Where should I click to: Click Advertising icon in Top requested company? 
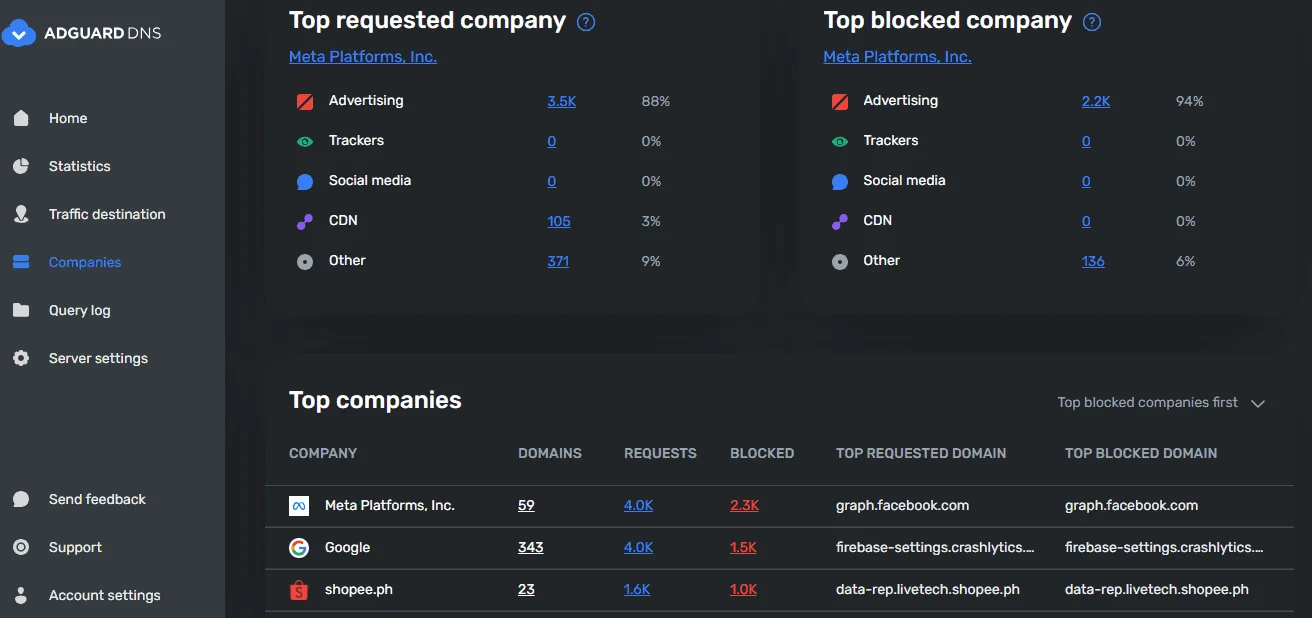pyautogui.click(x=305, y=101)
